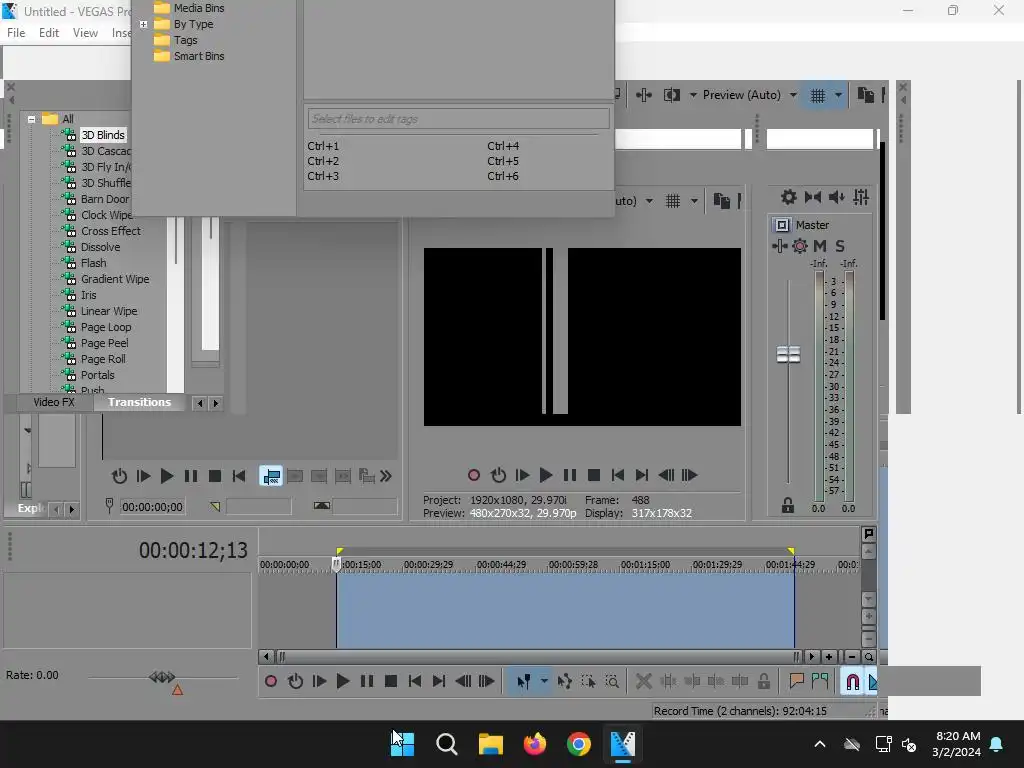Click the Downmix Output icon in the Master Bus
Image resolution: width=1024 pixels, height=768 pixels.
pyautogui.click(x=813, y=197)
